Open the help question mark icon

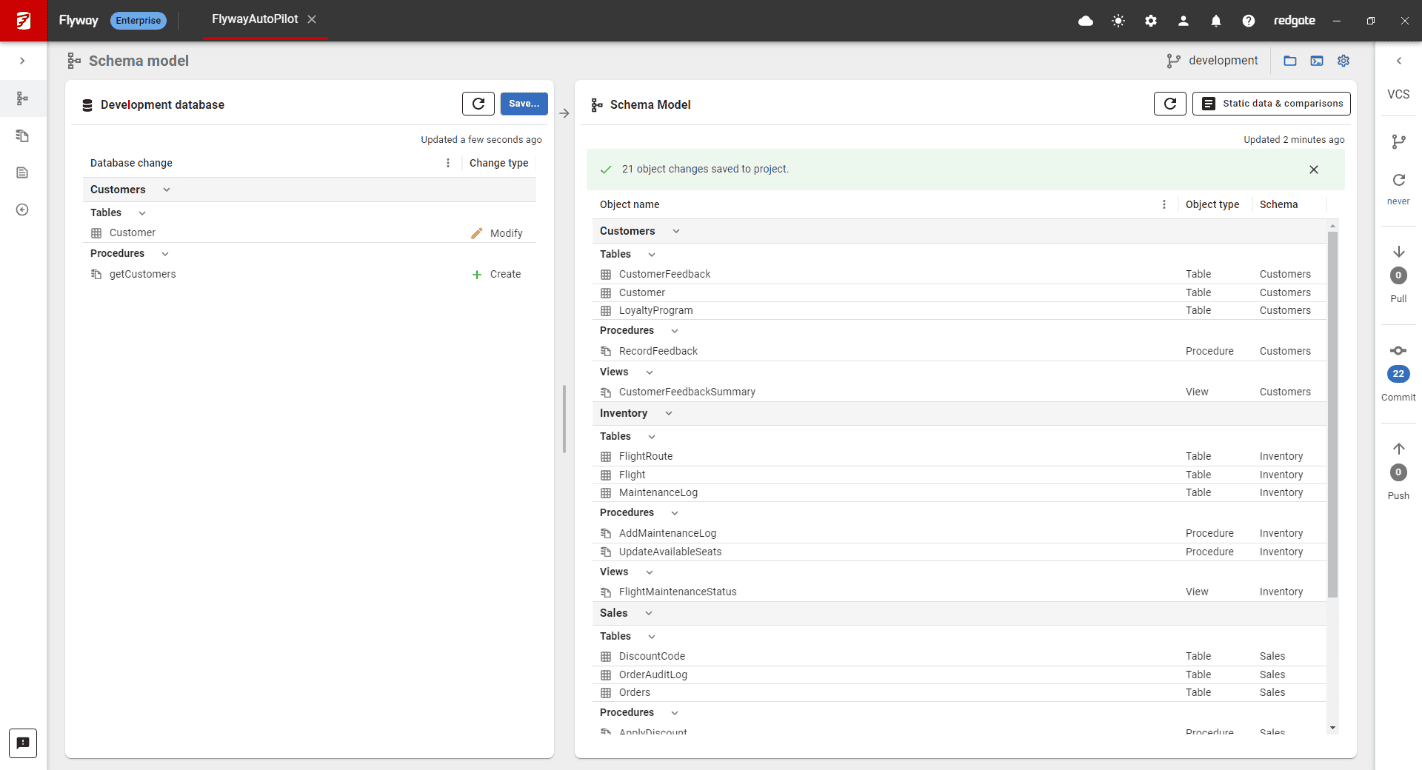tap(1248, 20)
